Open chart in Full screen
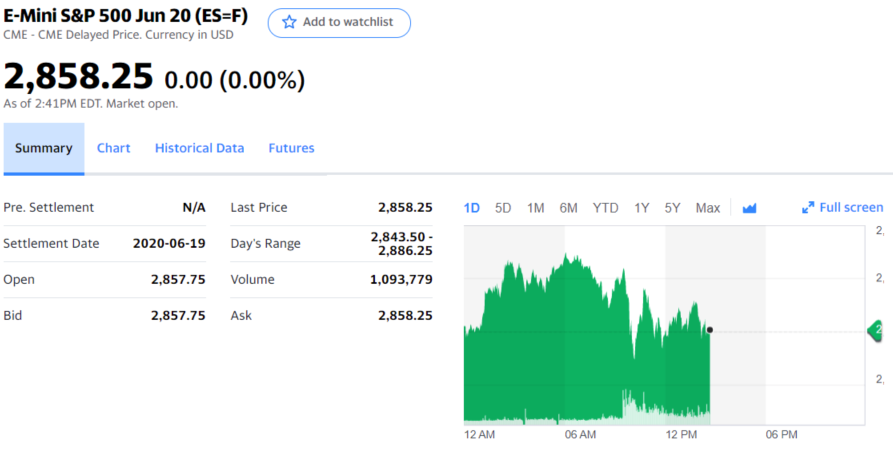The width and height of the screenshot is (893, 449). point(842,207)
